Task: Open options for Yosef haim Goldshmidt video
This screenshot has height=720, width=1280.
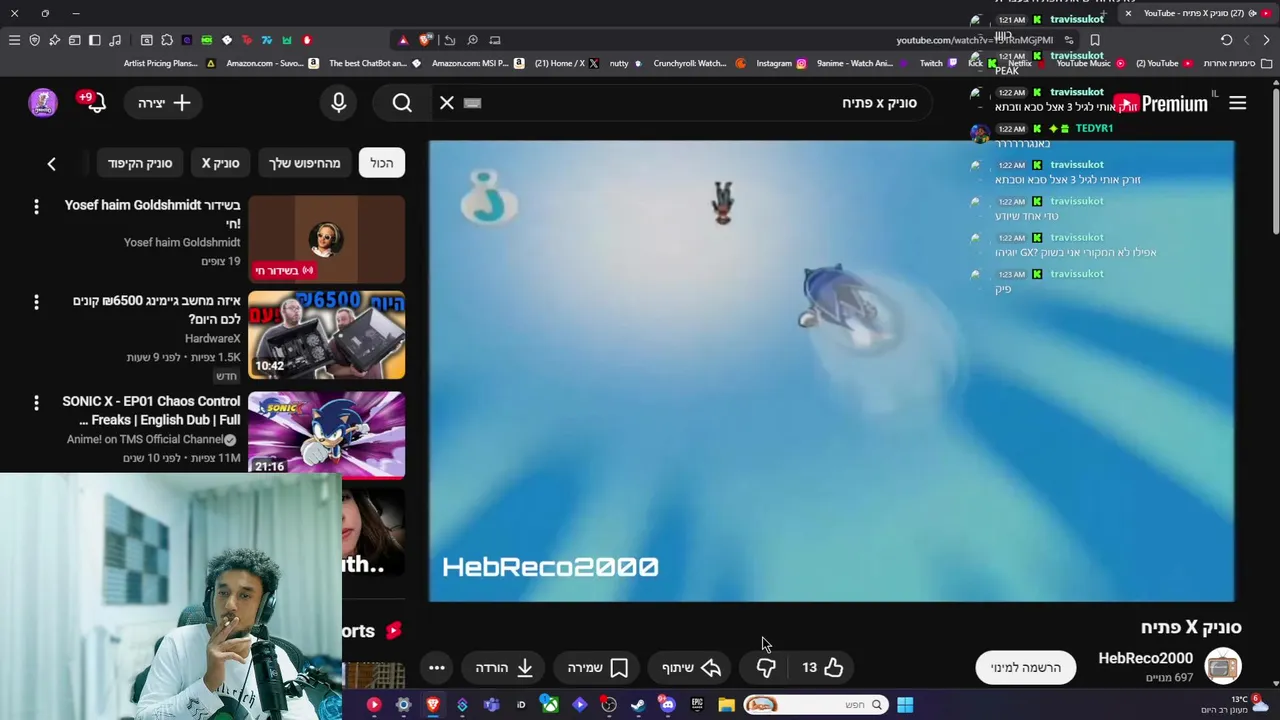Action: (36, 206)
